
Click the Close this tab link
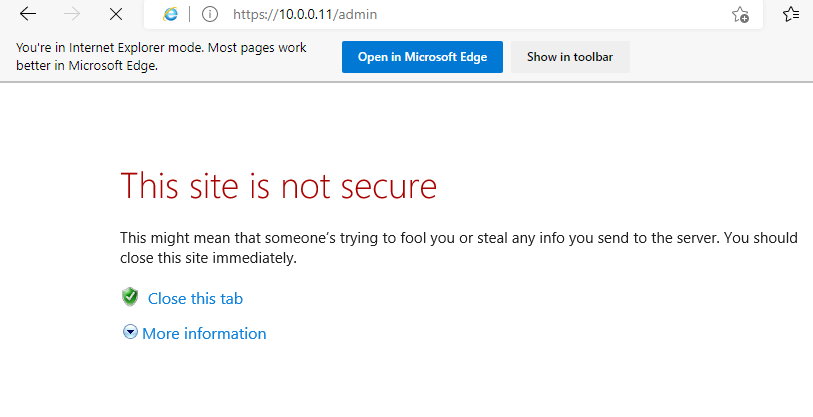coord(195,298)
